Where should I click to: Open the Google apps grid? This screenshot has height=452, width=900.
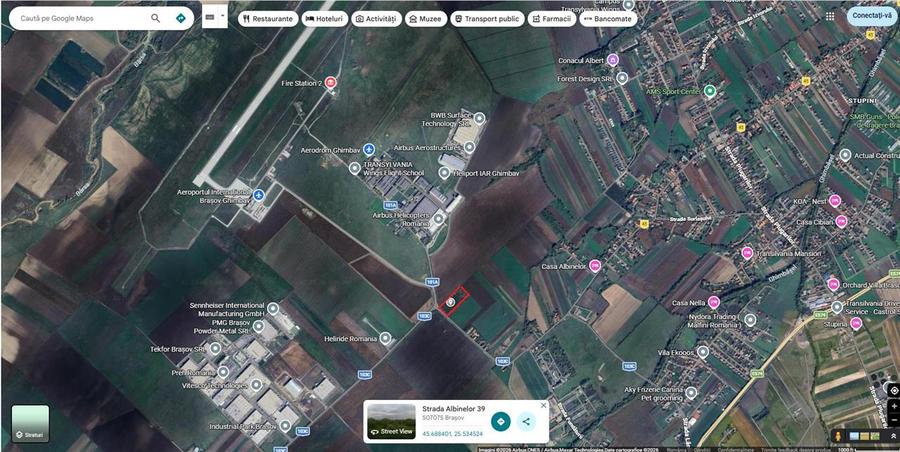(830, 16)
